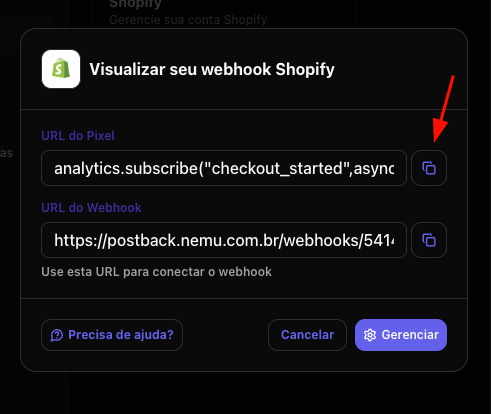Click the help chat bubble icon

tap(57, 335)
